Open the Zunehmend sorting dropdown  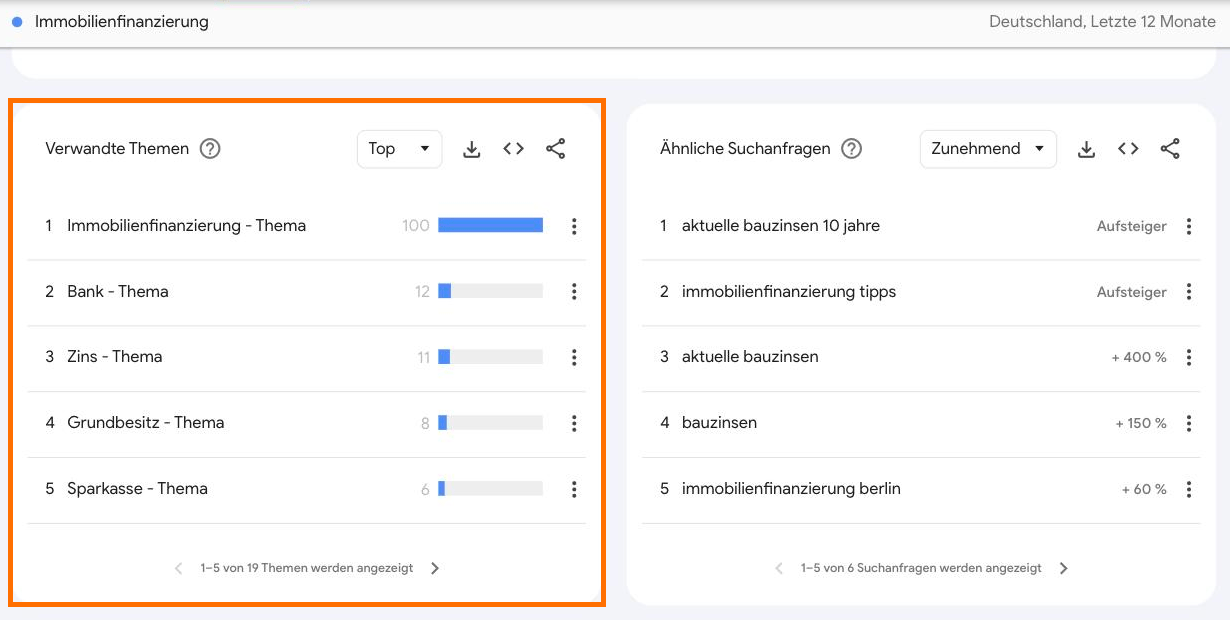(988, 149)
